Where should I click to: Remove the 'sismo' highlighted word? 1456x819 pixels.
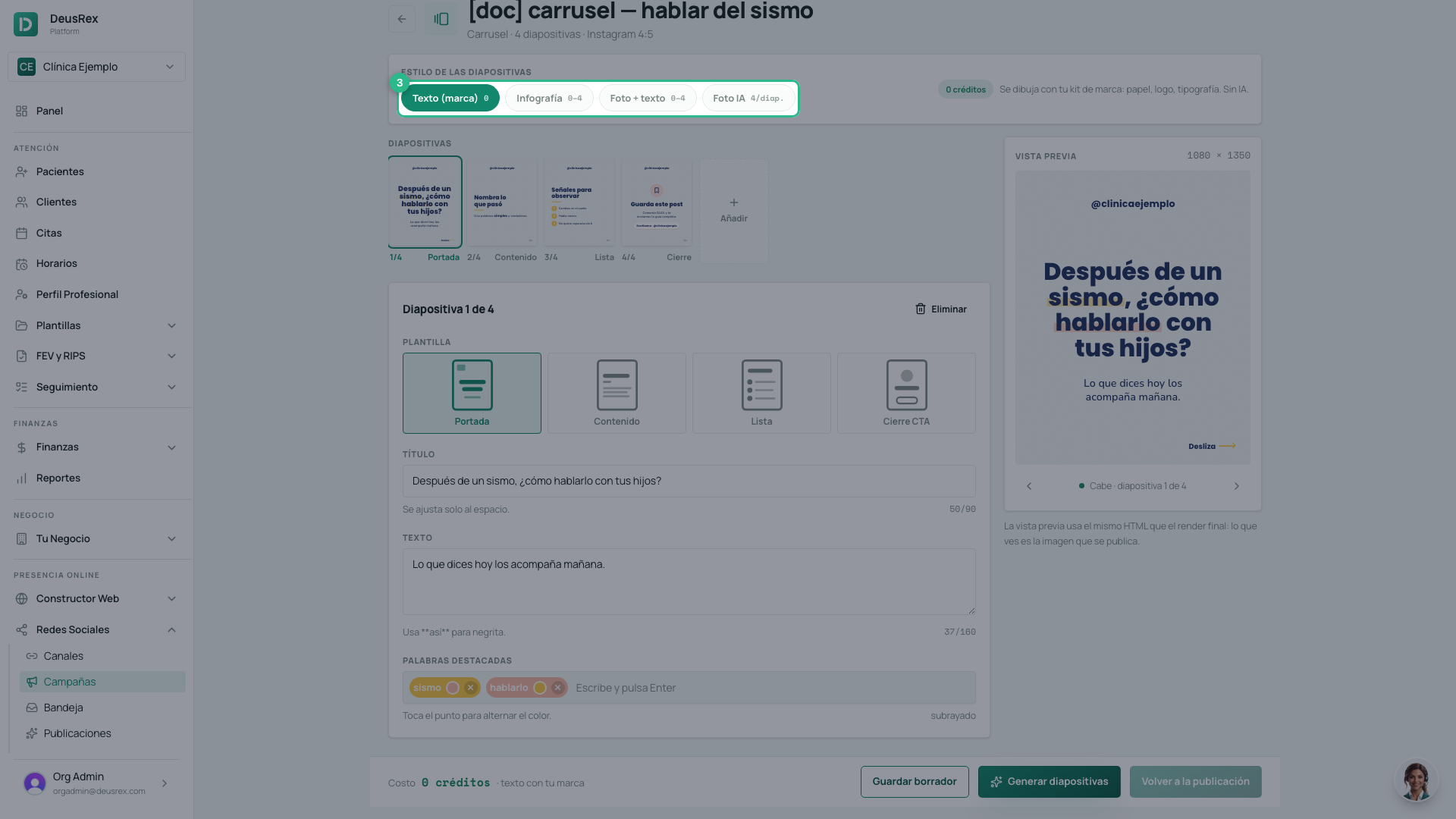point(470,688)
